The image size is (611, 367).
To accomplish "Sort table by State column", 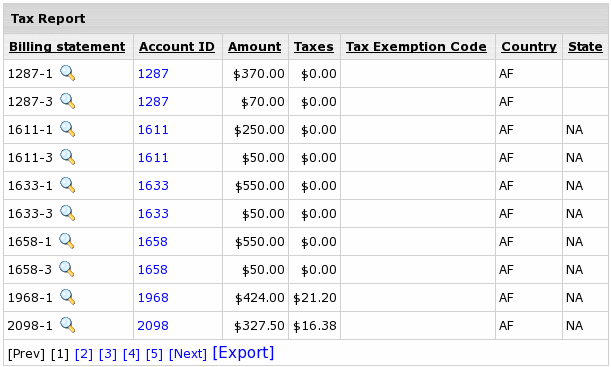I will (585, 47).
